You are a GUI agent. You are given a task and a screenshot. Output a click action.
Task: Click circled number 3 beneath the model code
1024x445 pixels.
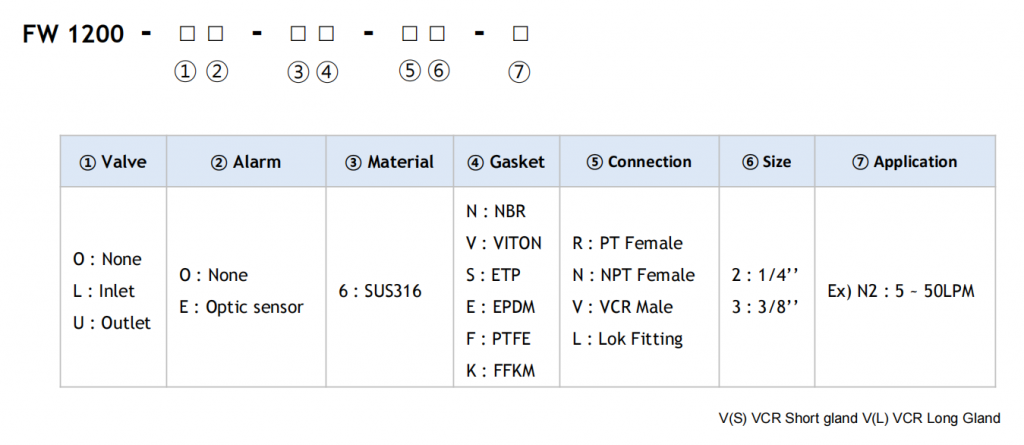coord(297,72)
